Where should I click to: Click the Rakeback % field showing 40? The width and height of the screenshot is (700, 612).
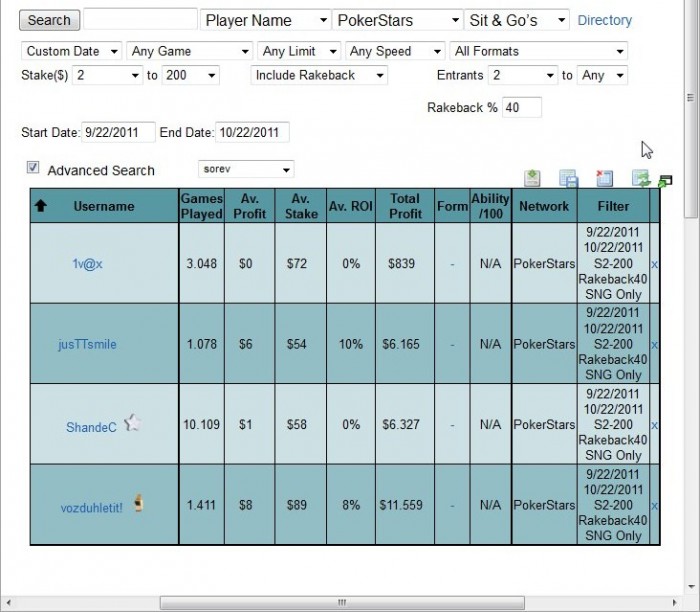(522, 108)
